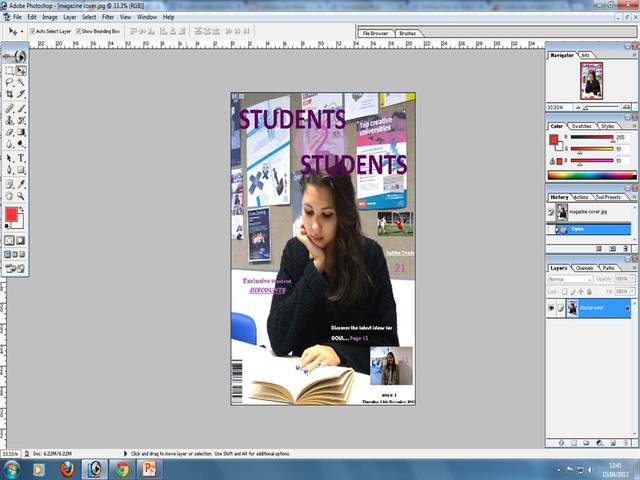
Task: Open the Image menu
Action: [50, 17]
